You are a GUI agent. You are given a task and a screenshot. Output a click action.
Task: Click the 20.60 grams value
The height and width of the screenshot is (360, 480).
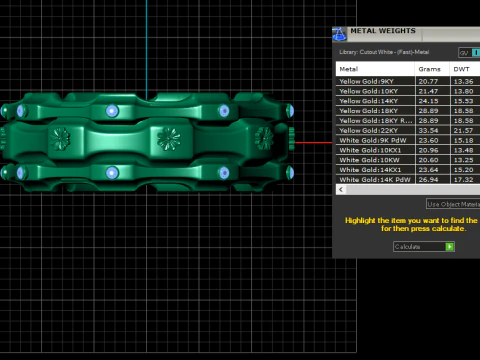pos(428,160)
